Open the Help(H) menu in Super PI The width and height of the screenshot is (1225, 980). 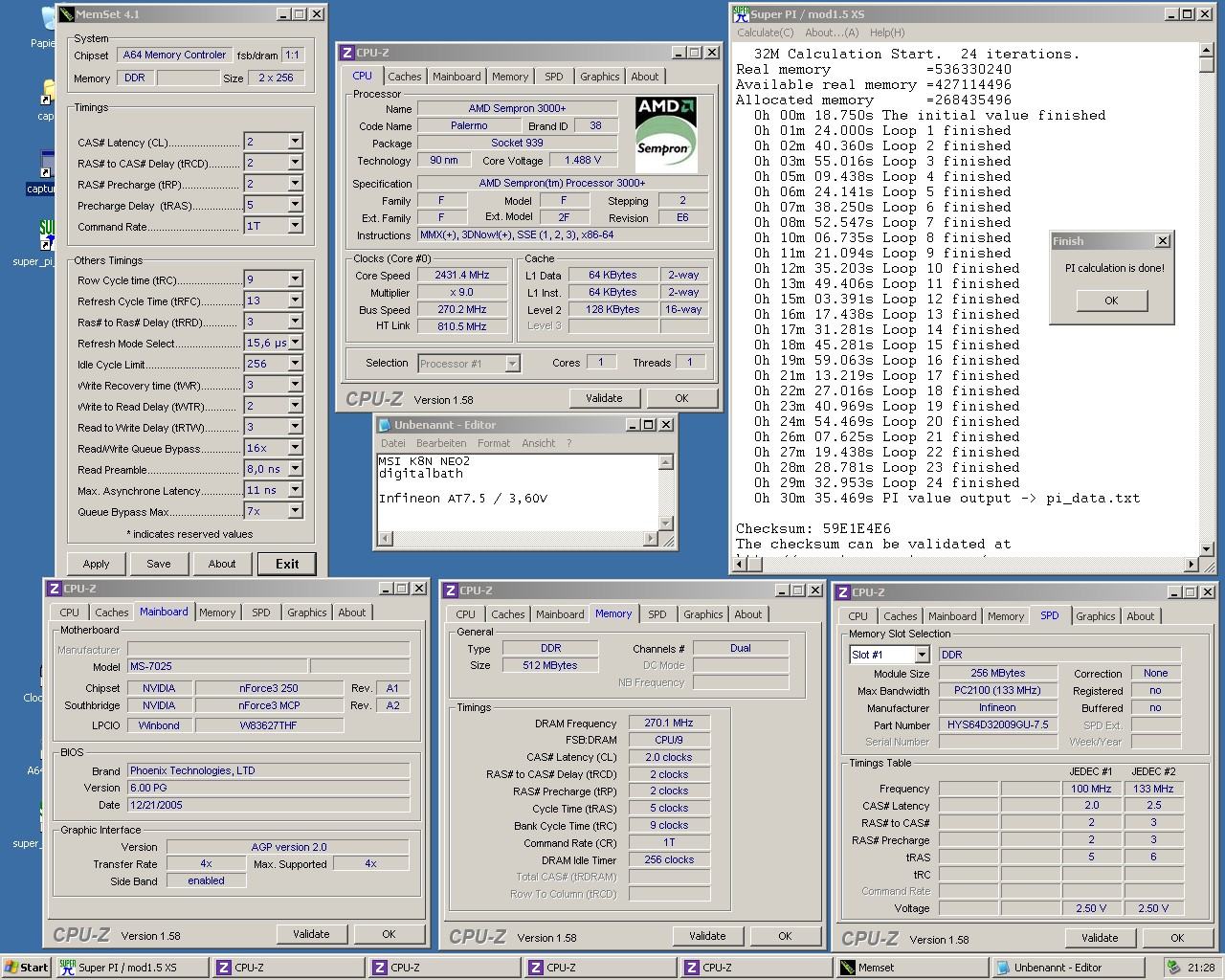tap(887, 33)
